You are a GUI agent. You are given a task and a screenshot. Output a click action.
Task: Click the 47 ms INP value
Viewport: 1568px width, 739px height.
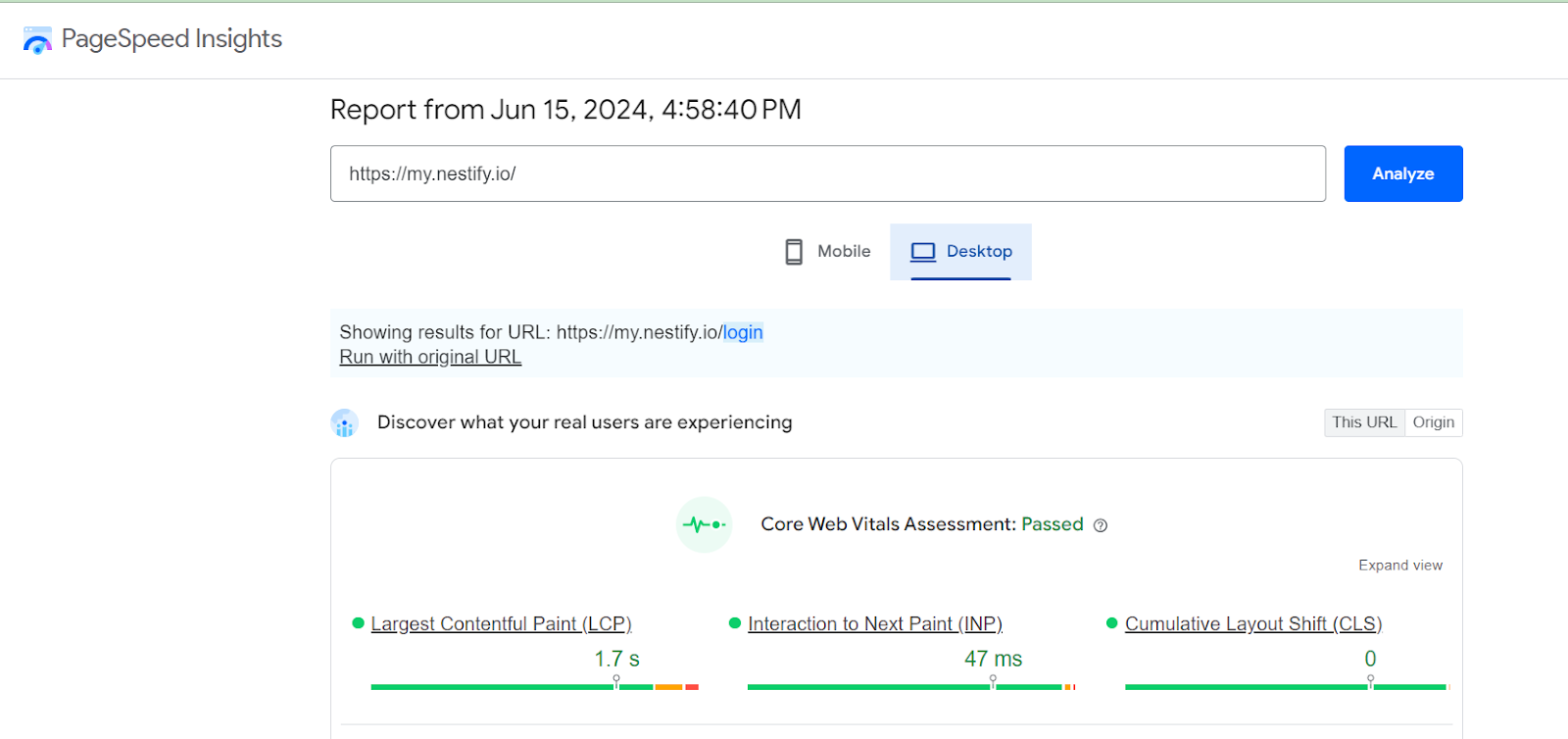pos(993,659)
